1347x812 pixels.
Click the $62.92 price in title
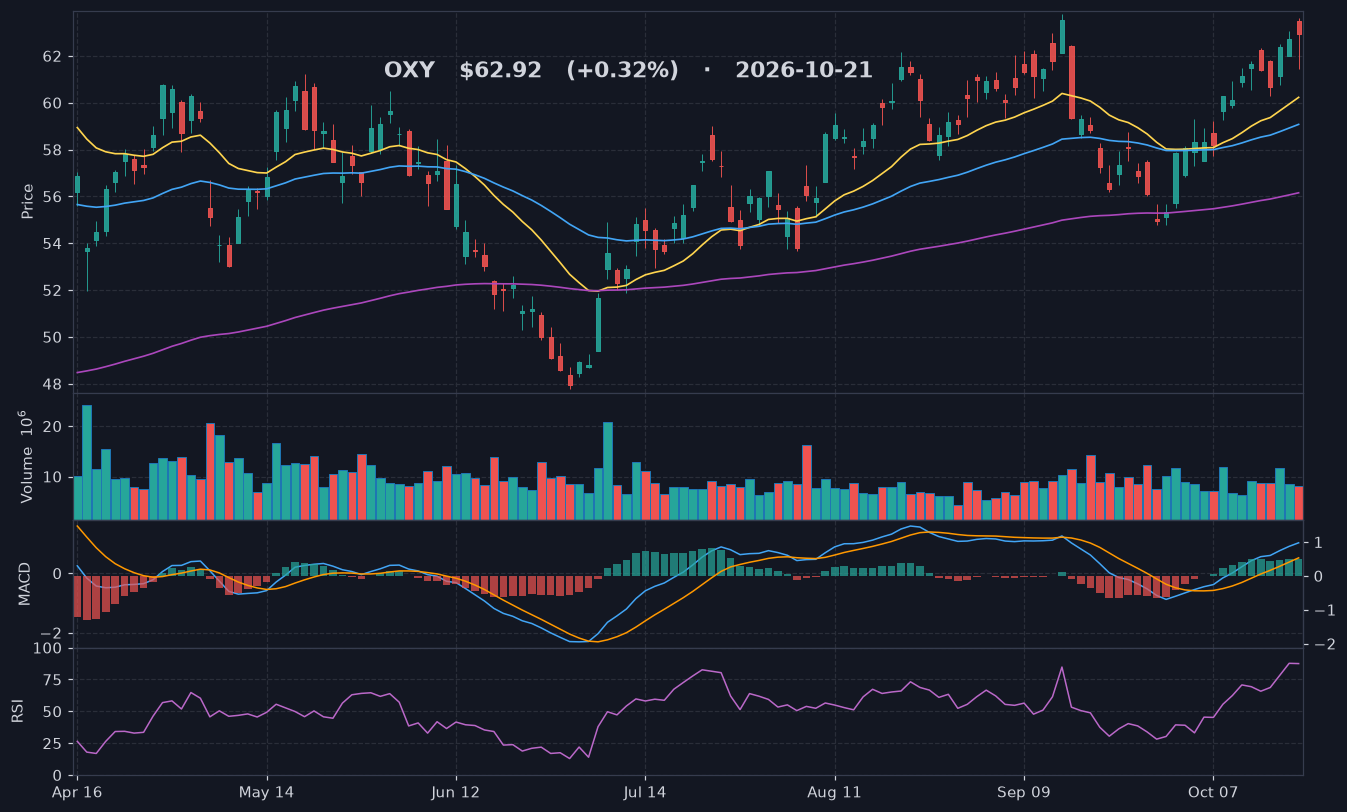(500, 70)
